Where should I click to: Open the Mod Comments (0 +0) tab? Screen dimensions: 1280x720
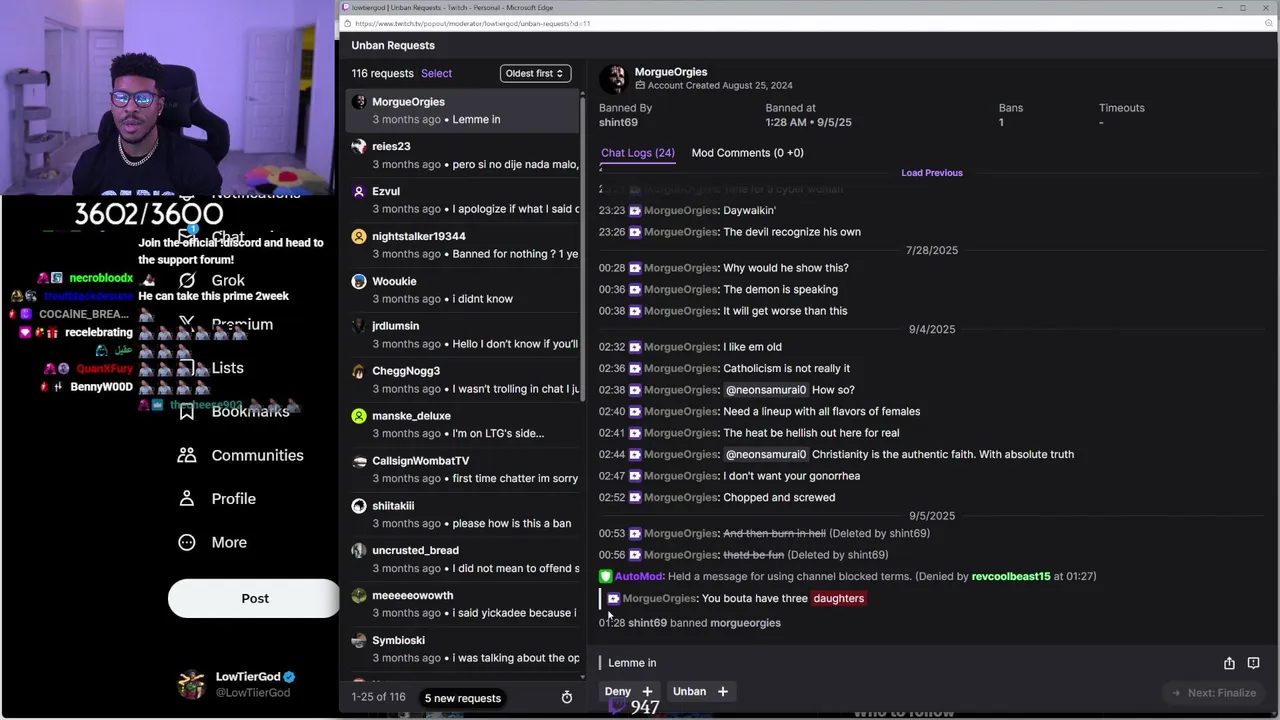point(747,153)
